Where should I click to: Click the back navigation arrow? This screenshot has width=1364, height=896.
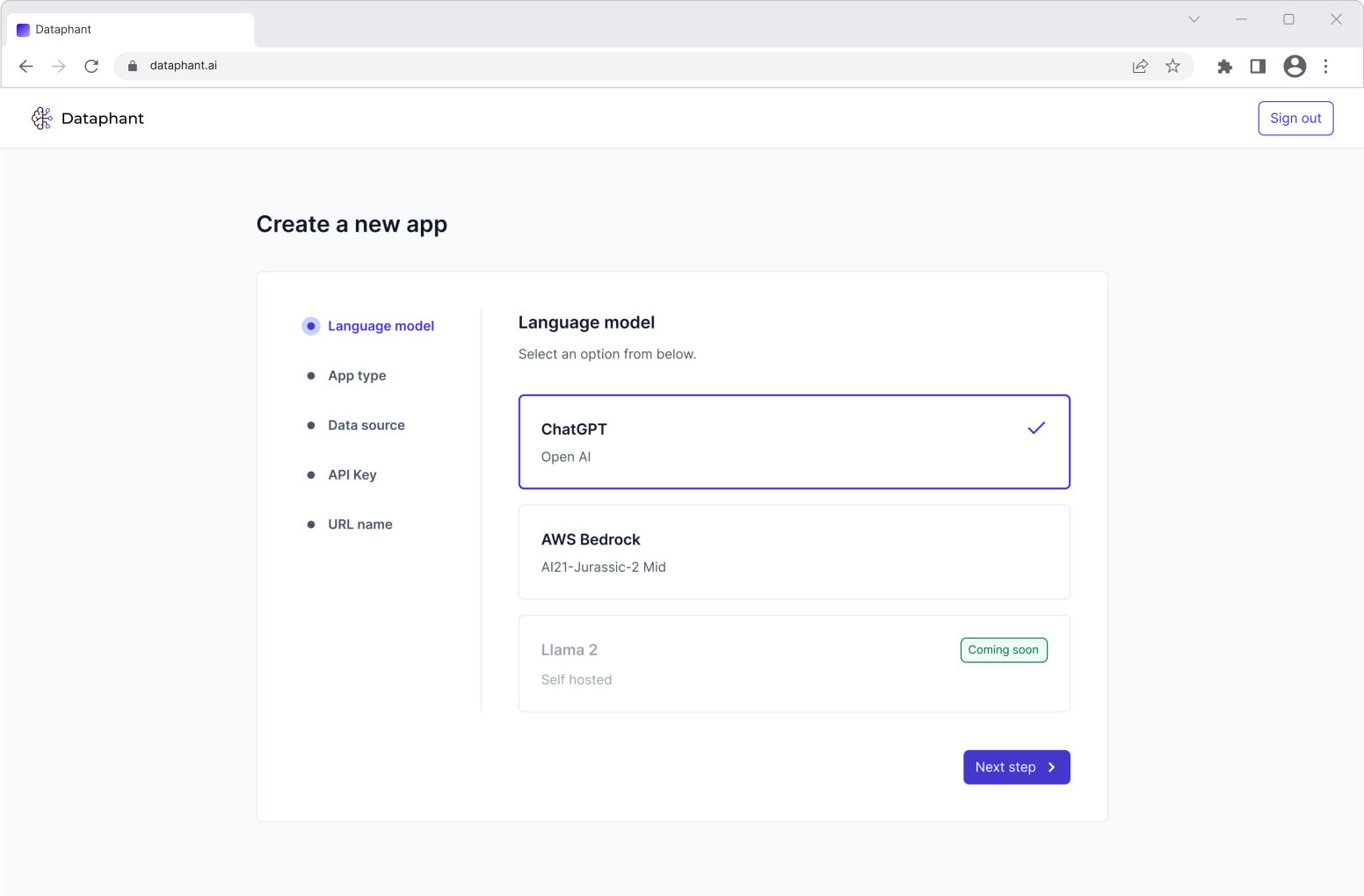coord(25,66)
